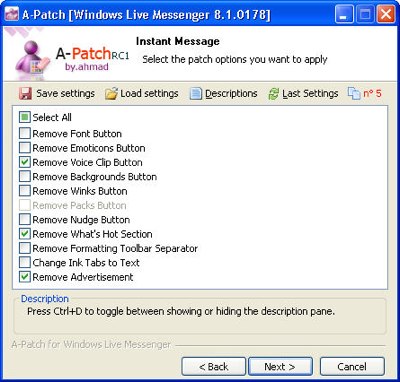Select the n° 5 toolbar label
Screen dimensions: 400x382
coord(372,94)
